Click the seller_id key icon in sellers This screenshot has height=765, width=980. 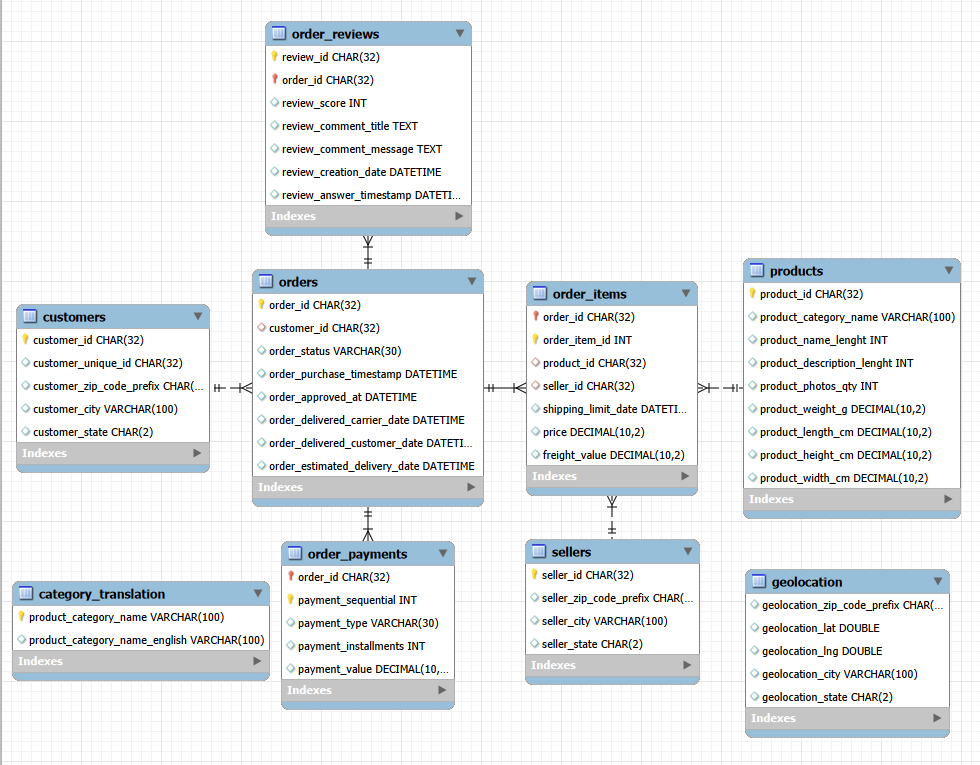pos(534,574)
